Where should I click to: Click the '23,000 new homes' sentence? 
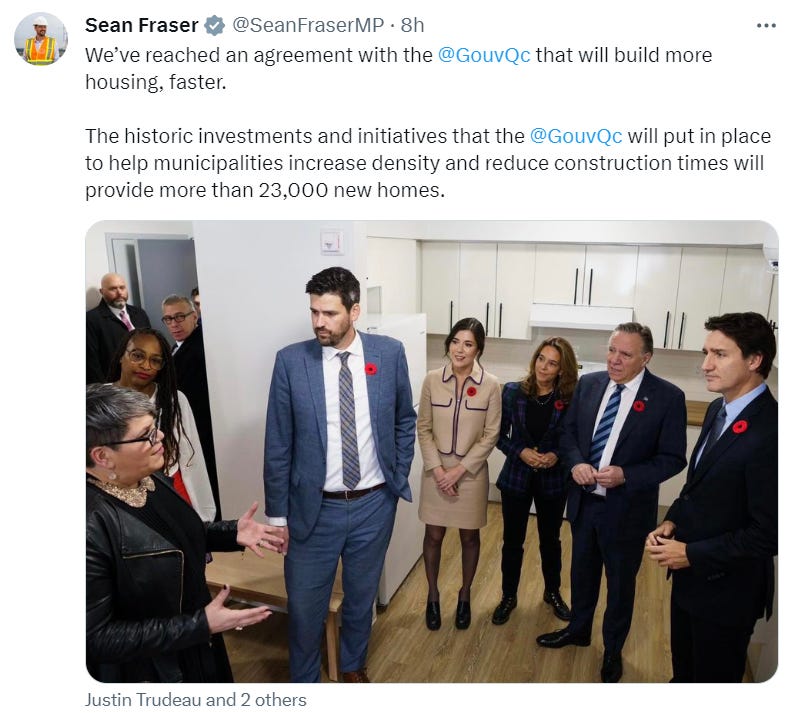[265, 190]
